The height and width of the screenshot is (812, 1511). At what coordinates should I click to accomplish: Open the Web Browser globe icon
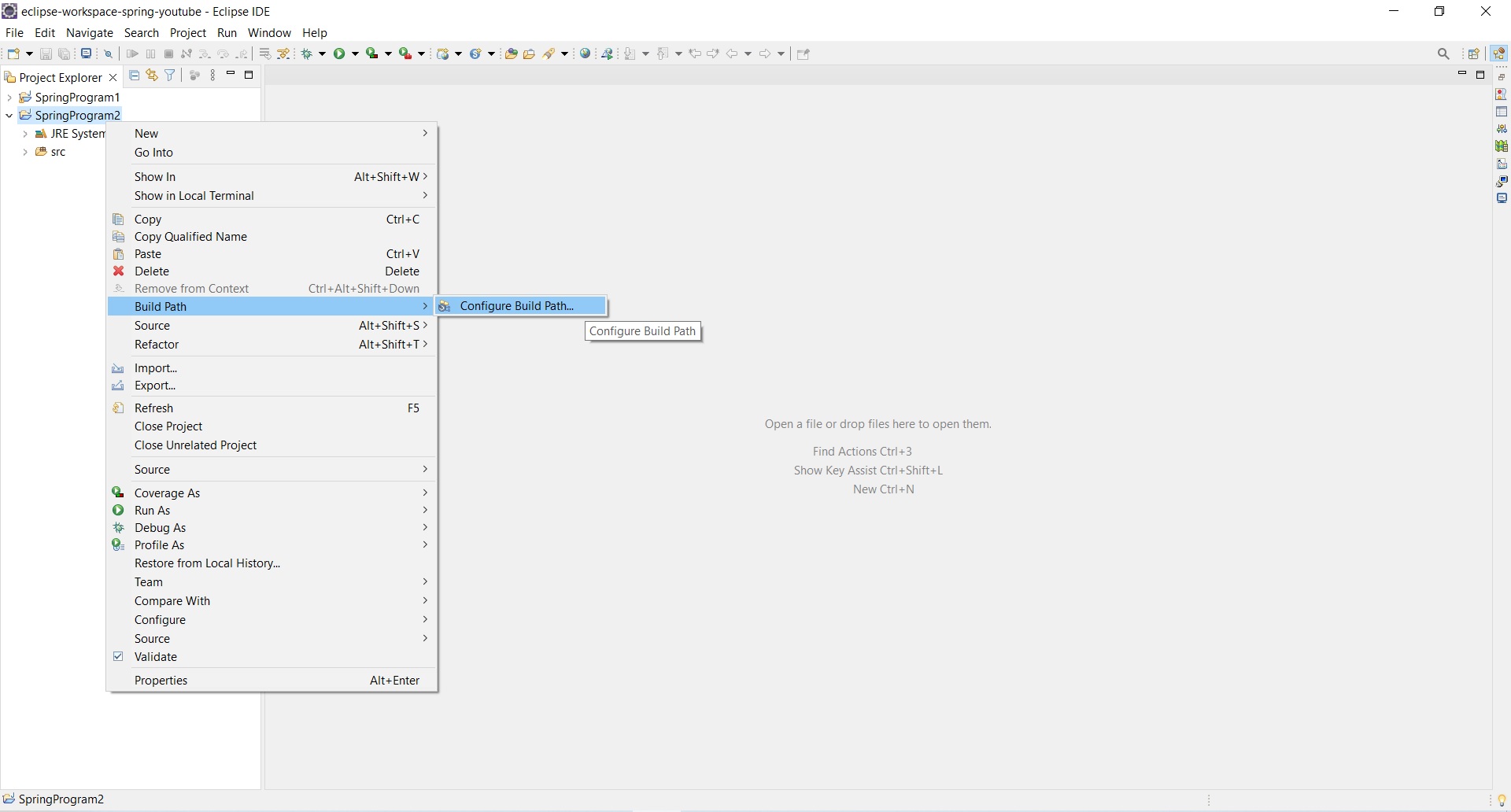[x=586, y=54]
